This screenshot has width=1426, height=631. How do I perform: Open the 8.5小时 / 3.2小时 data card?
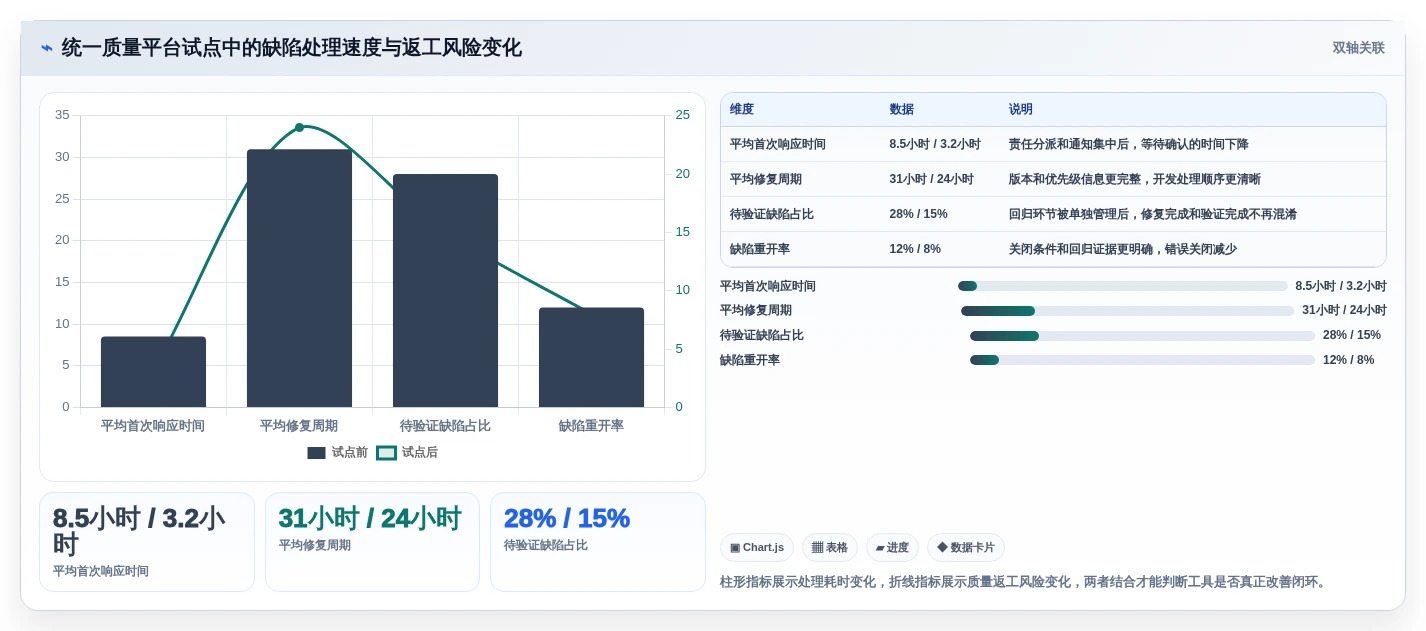(x=147, y=542)
